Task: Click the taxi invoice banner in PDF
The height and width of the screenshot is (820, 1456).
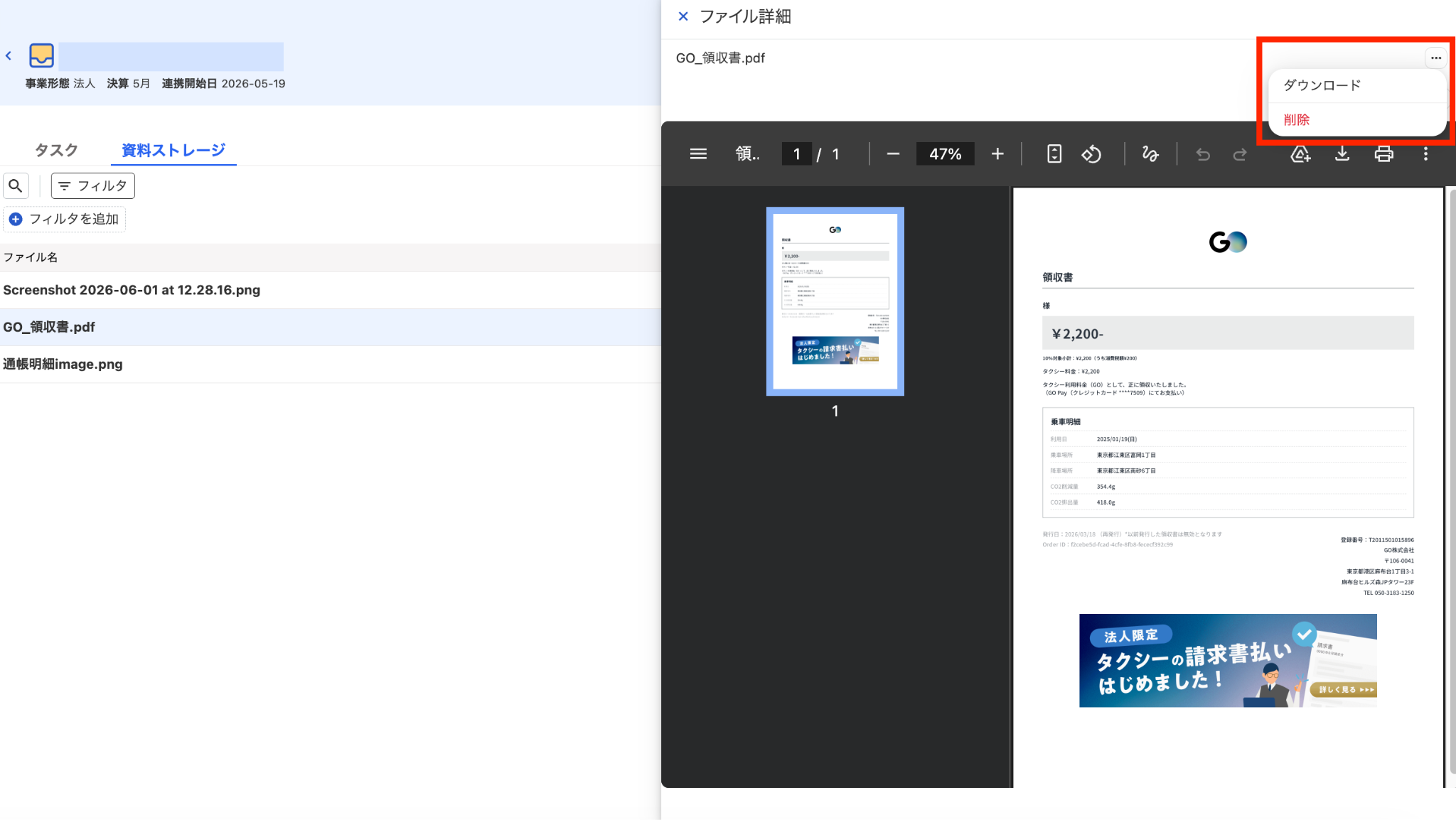Action: [1228, 661]
